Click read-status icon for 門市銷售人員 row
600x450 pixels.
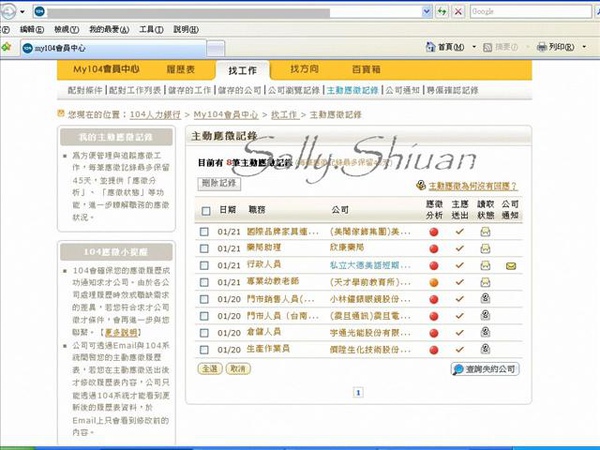tap(485, 298)
